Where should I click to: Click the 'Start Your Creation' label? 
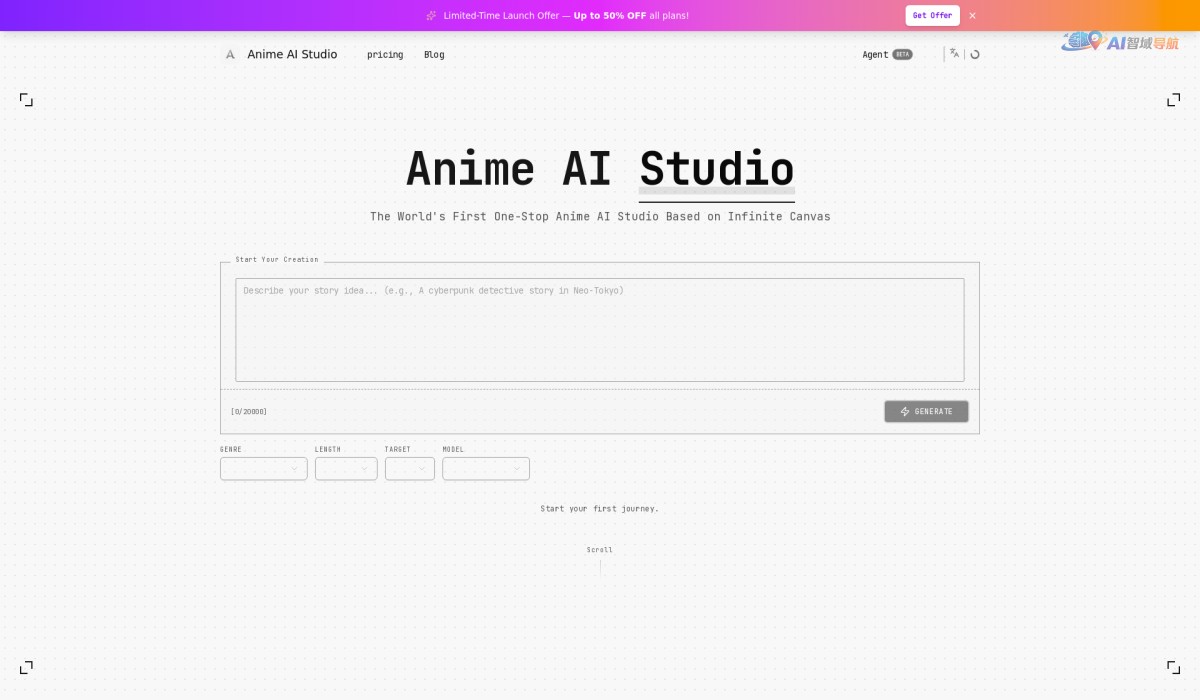coord(277,260)
